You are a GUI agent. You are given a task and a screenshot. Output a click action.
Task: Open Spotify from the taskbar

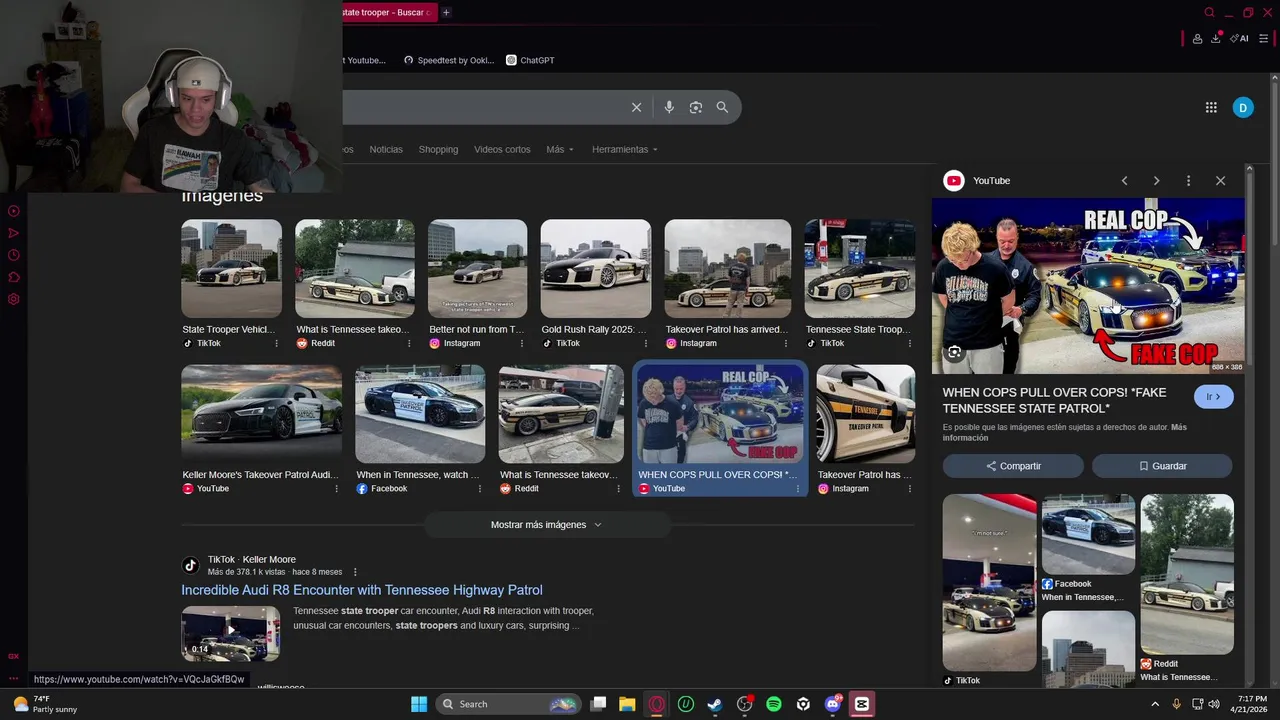pyautogui.click(x=774, y=704)
